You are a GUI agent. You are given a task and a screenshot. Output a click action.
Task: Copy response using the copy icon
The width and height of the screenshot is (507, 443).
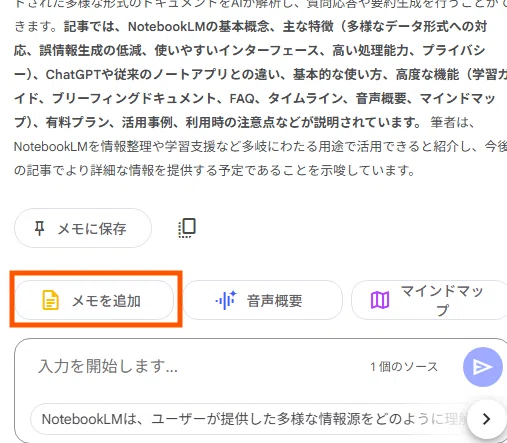point(187,228)
